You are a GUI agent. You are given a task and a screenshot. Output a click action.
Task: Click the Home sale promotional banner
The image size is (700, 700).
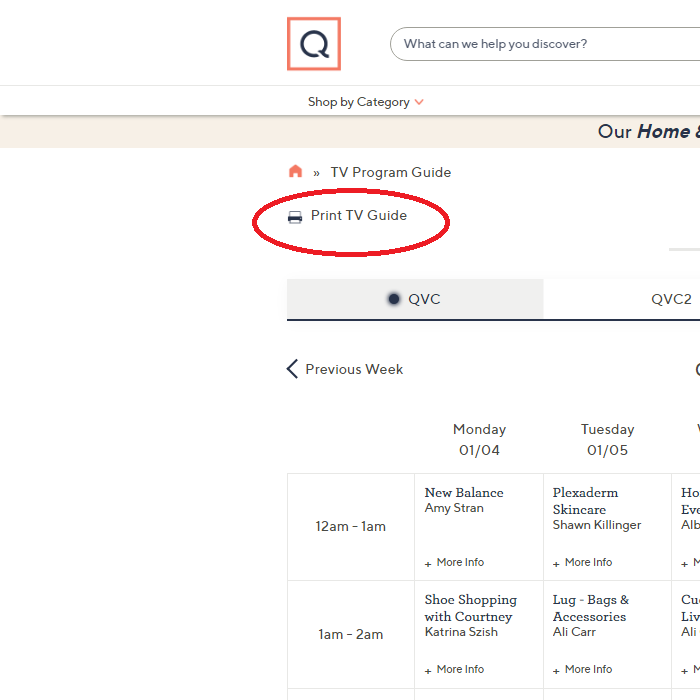tap(648, 132)
